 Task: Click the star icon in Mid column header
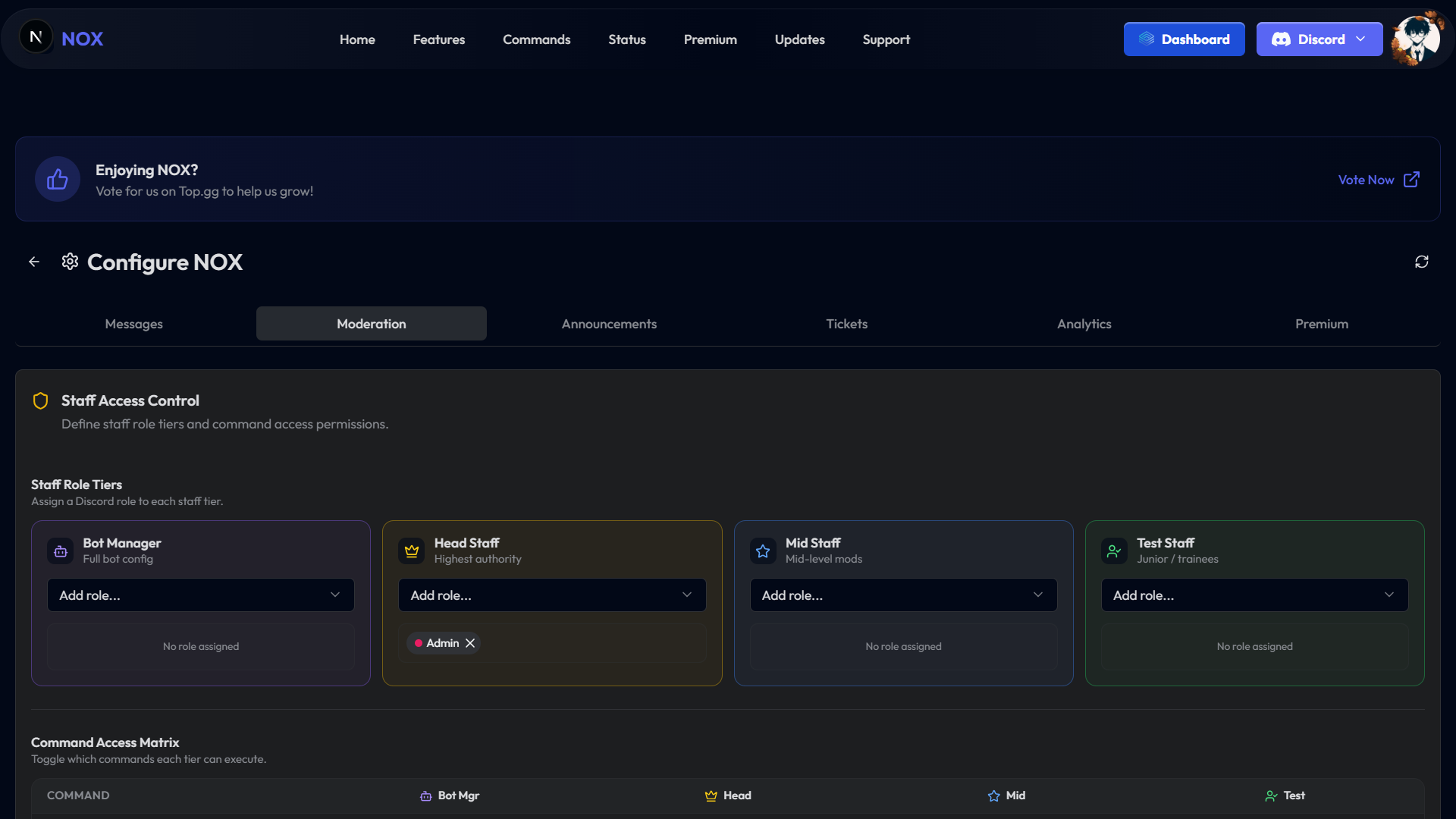pyautogui.click(x=994, y=795)
